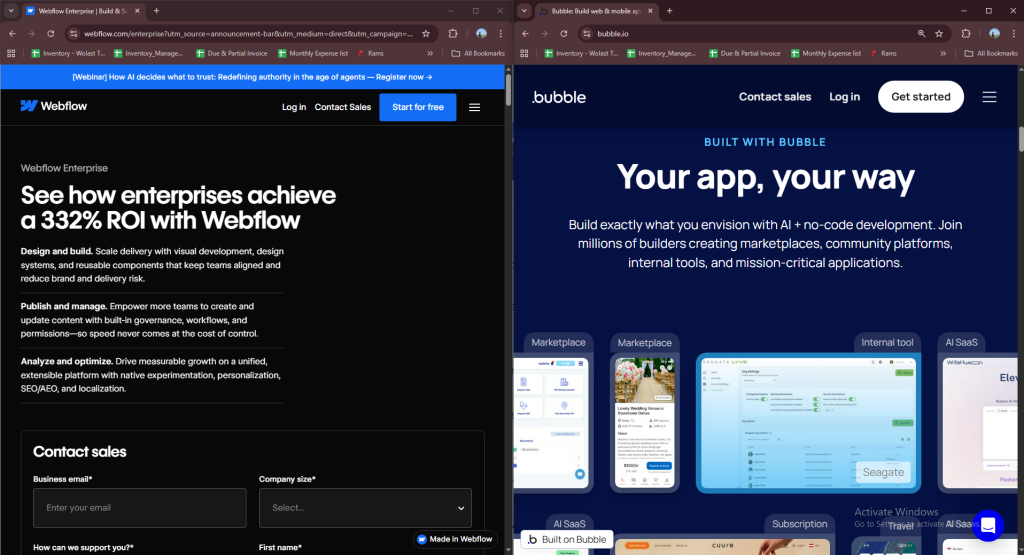
Task: Click Contact sales on Bubble header
Action: [775, 97]
